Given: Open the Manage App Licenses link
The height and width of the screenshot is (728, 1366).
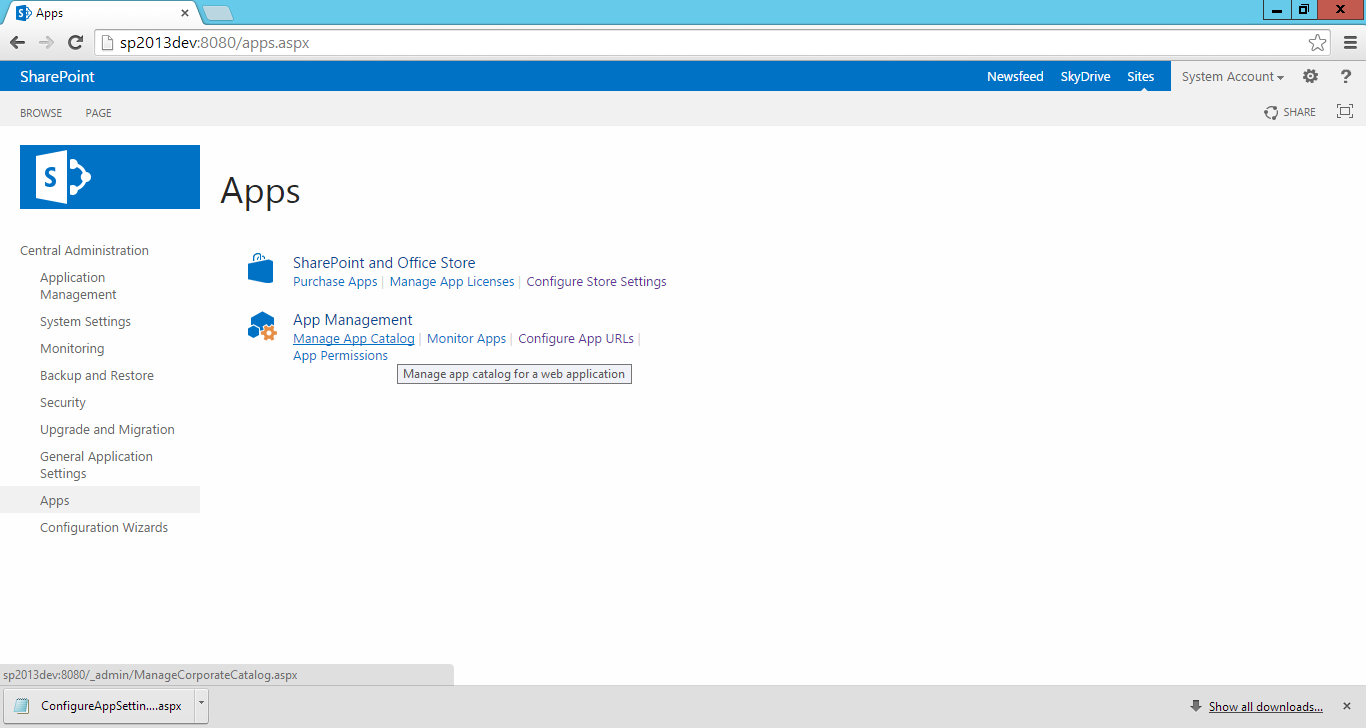Looking at the screenshot, I should pyautogui.click(x=452, y=282).
